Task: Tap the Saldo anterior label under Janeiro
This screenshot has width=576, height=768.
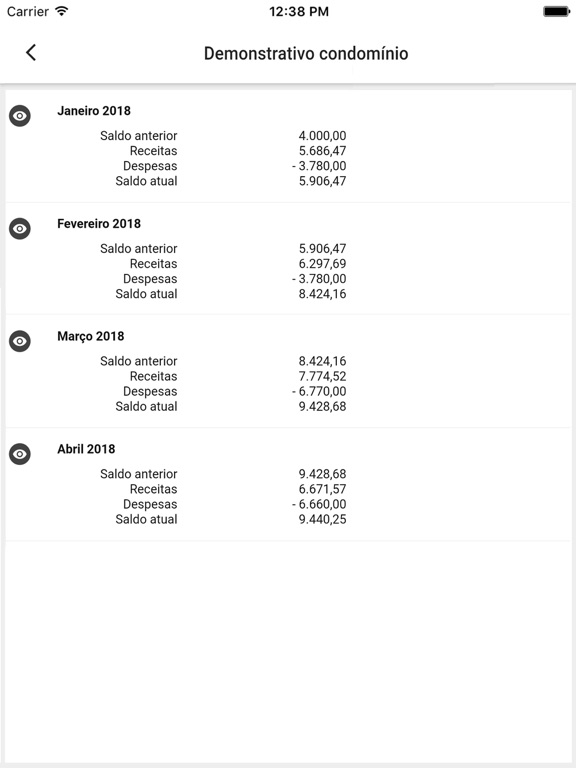Action: (139, 136)
